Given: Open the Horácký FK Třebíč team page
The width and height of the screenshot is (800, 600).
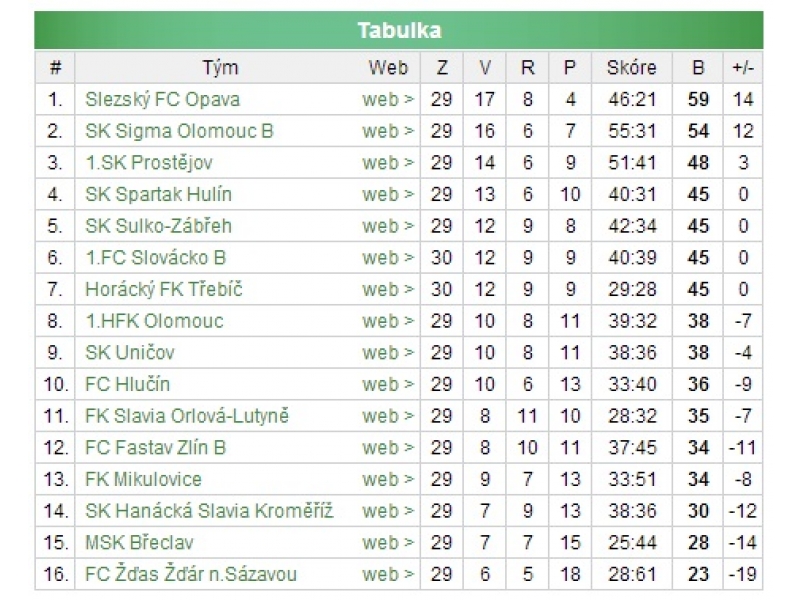Looking at the screenshot, I should 164,290.
